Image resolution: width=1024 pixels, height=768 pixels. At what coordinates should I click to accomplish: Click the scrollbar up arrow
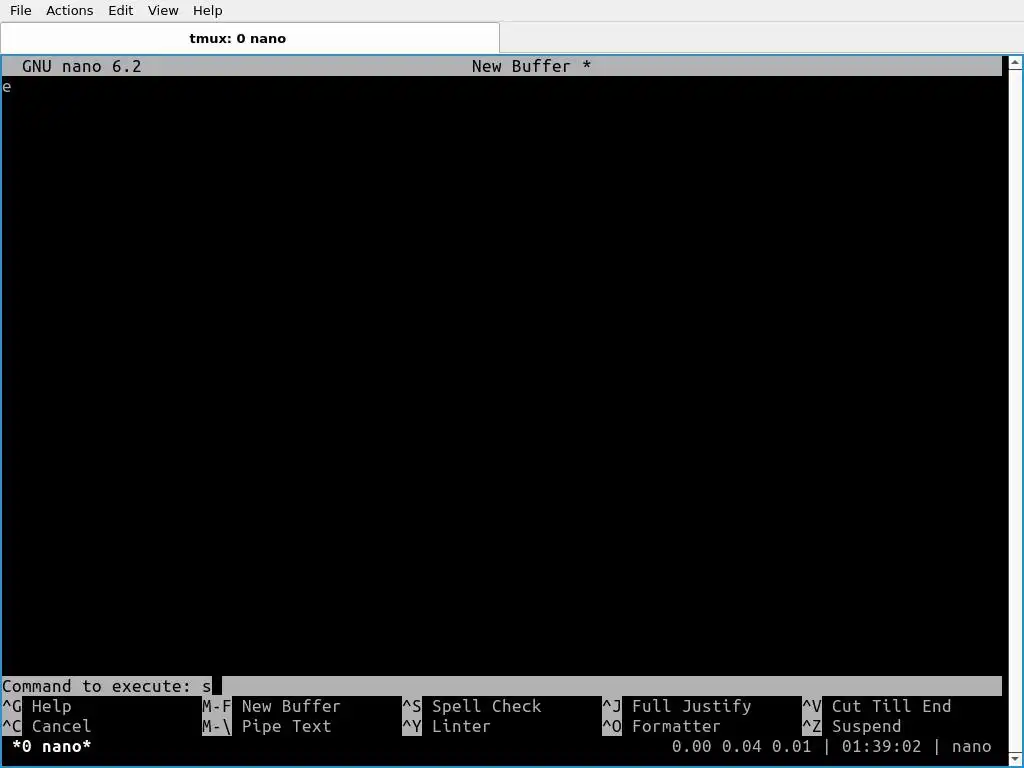point(1015,63)
